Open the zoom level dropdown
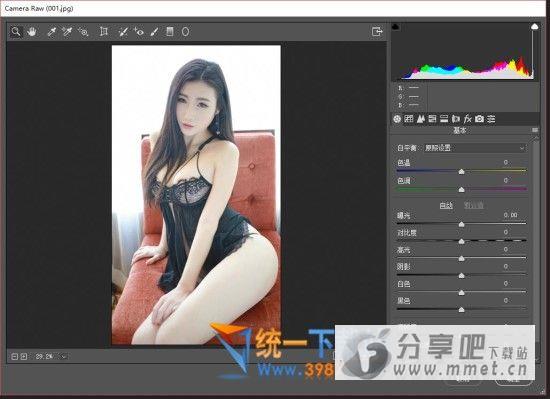Image resolution: width=550 pixels, height=399 pixels. (63, 357)
